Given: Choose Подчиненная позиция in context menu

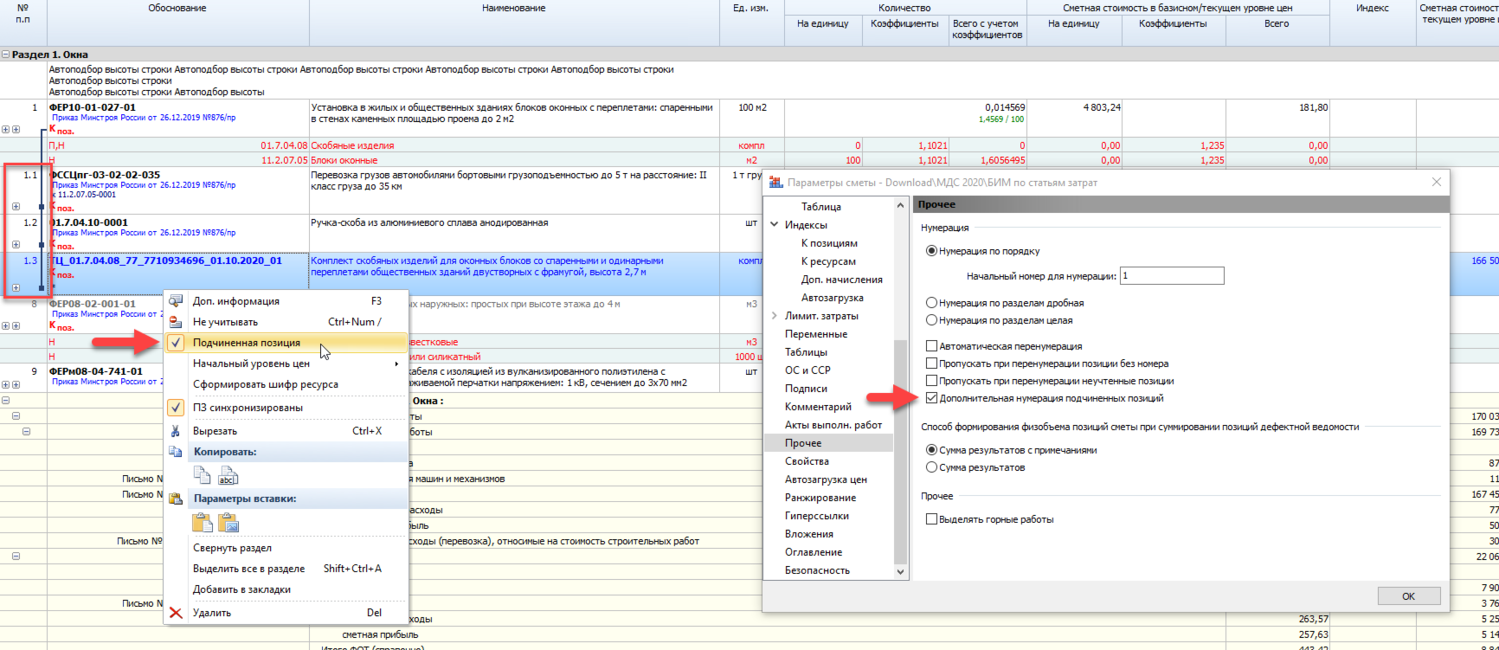Looking at the screenshot, I should click(246, 343).
